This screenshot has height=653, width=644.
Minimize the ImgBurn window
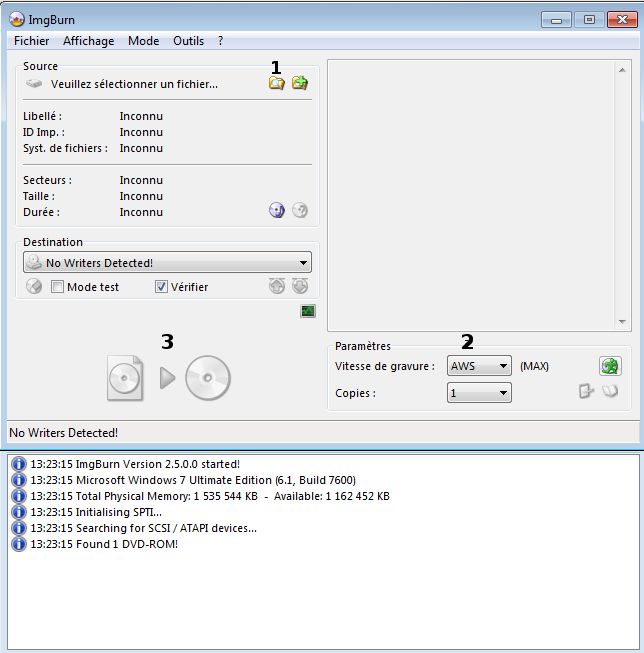pos(556,20)
